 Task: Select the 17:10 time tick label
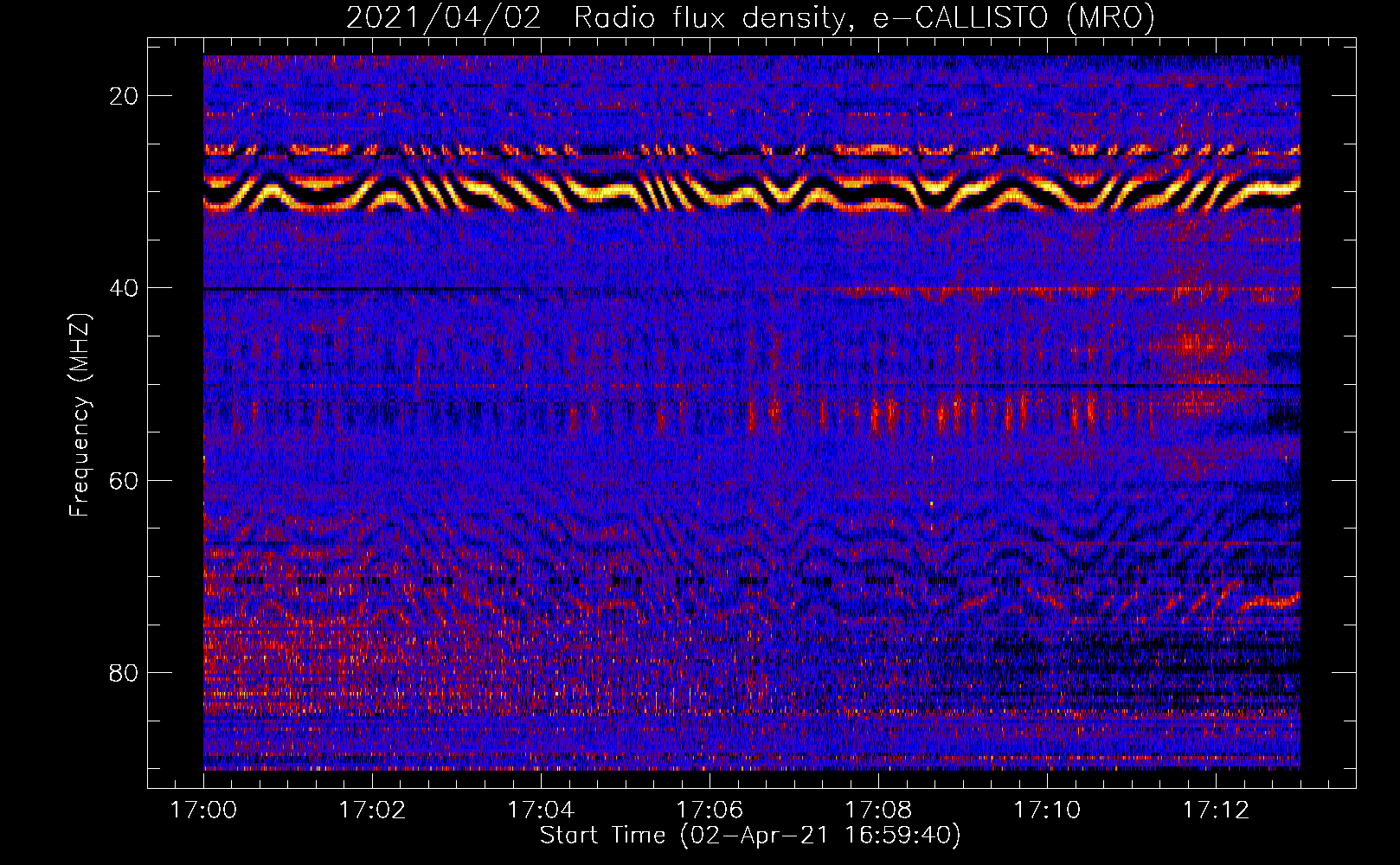pos(1047,811)
